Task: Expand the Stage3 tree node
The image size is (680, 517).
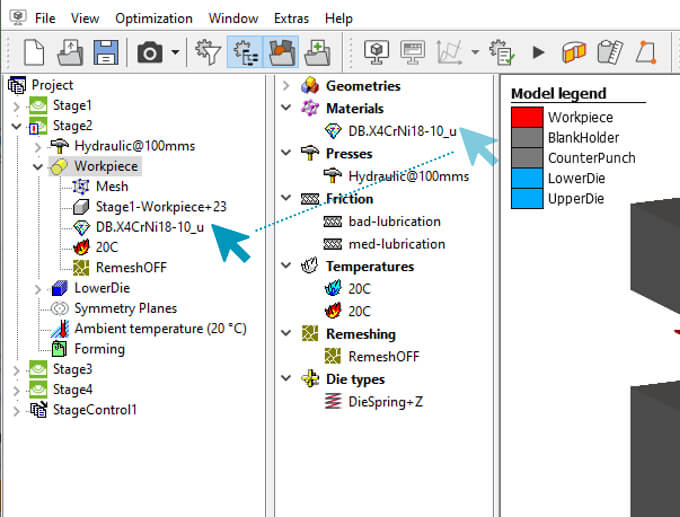Action: [x=15, y=370]
